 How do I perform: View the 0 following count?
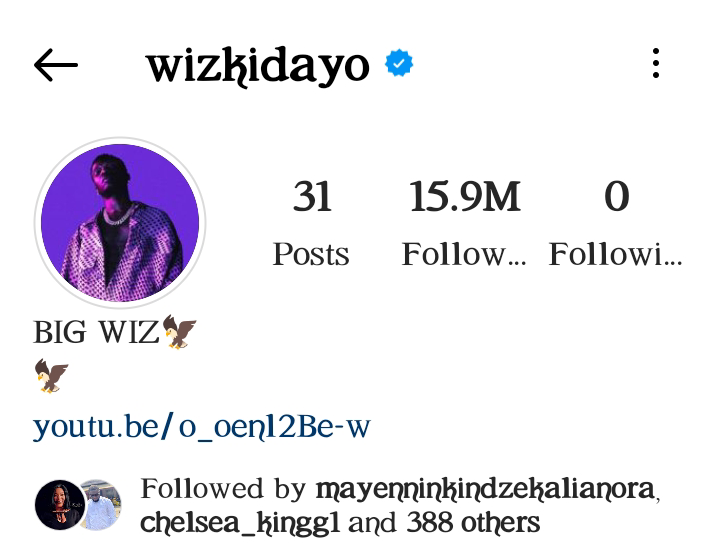pyautogui.click(x=616, y=196)
